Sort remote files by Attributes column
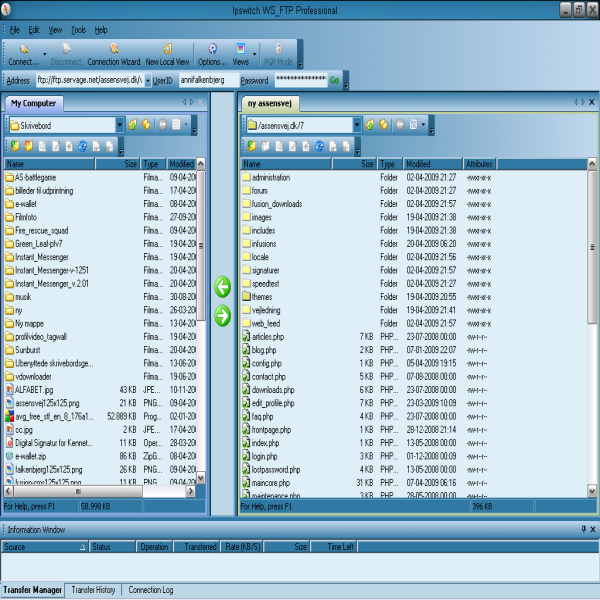Screen dimensions: 600x600 [479, 164]
